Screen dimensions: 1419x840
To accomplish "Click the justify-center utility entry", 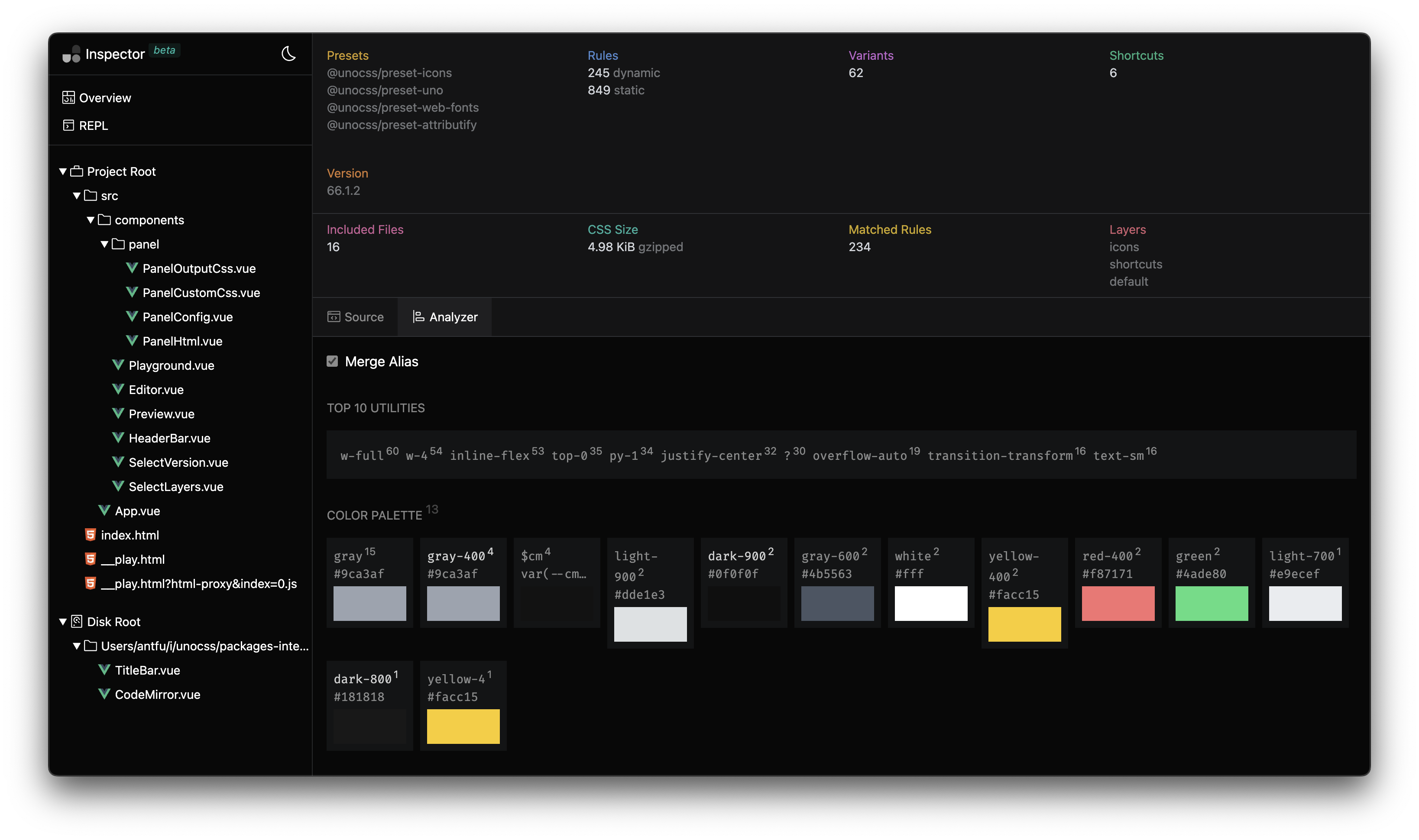I will tap(719, 455).
